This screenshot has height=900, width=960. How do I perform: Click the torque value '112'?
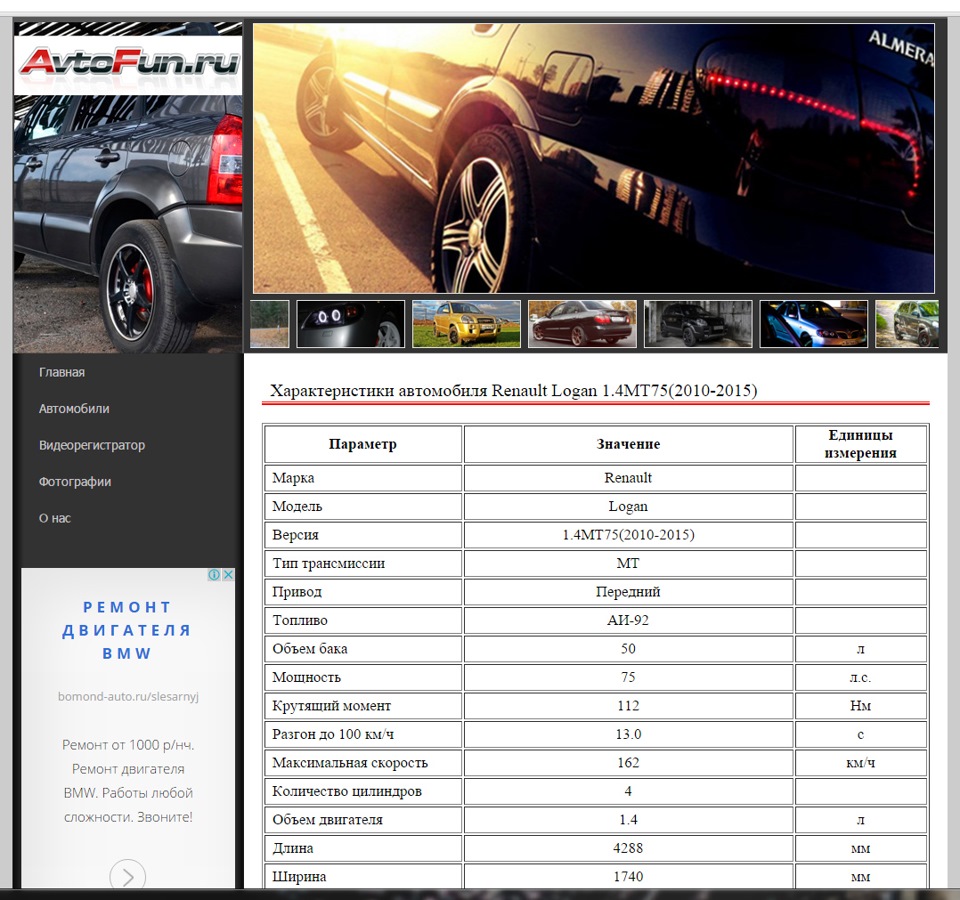click(x=628, y=706)
